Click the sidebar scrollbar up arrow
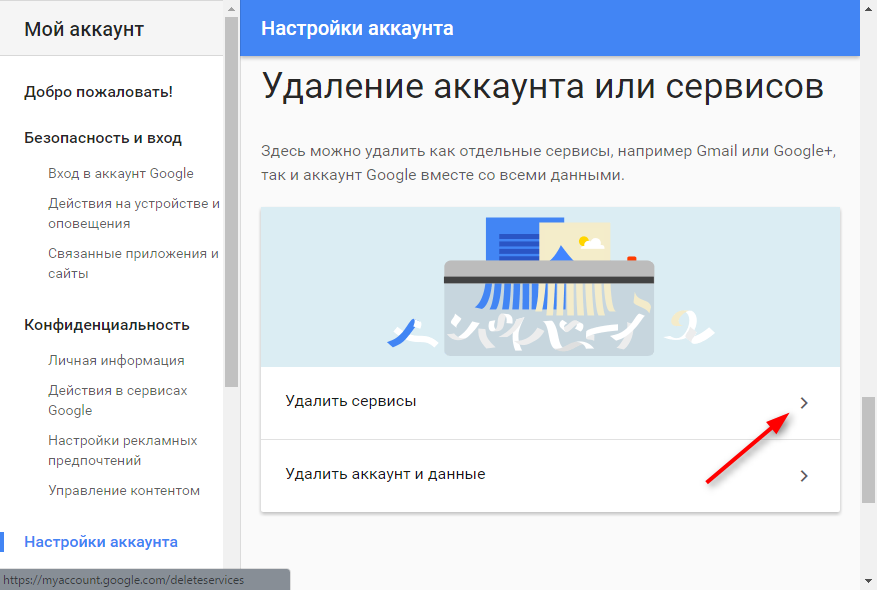Viewport: 877px width, 590px height. 232,8
